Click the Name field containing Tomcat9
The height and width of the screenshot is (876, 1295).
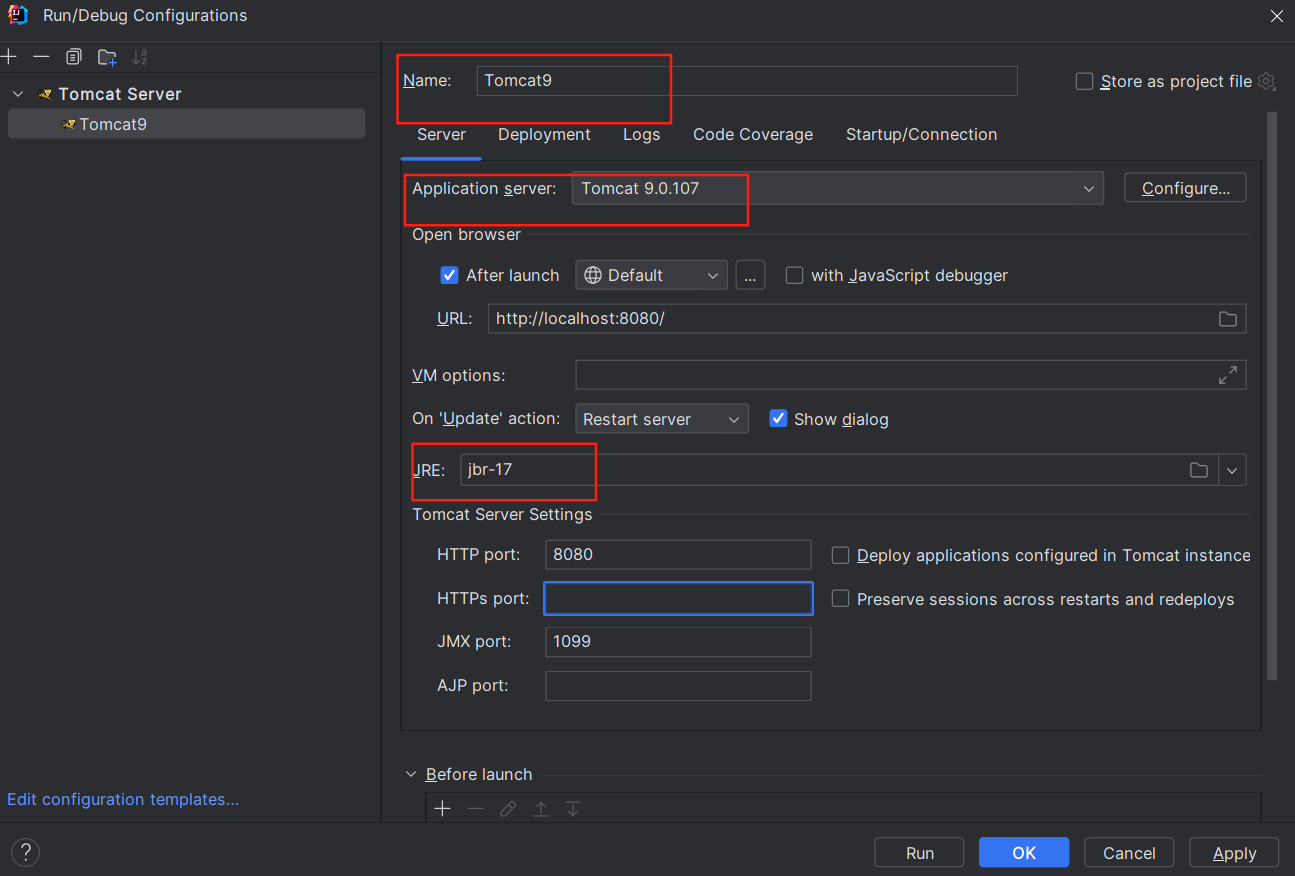(x=746, y=81)
